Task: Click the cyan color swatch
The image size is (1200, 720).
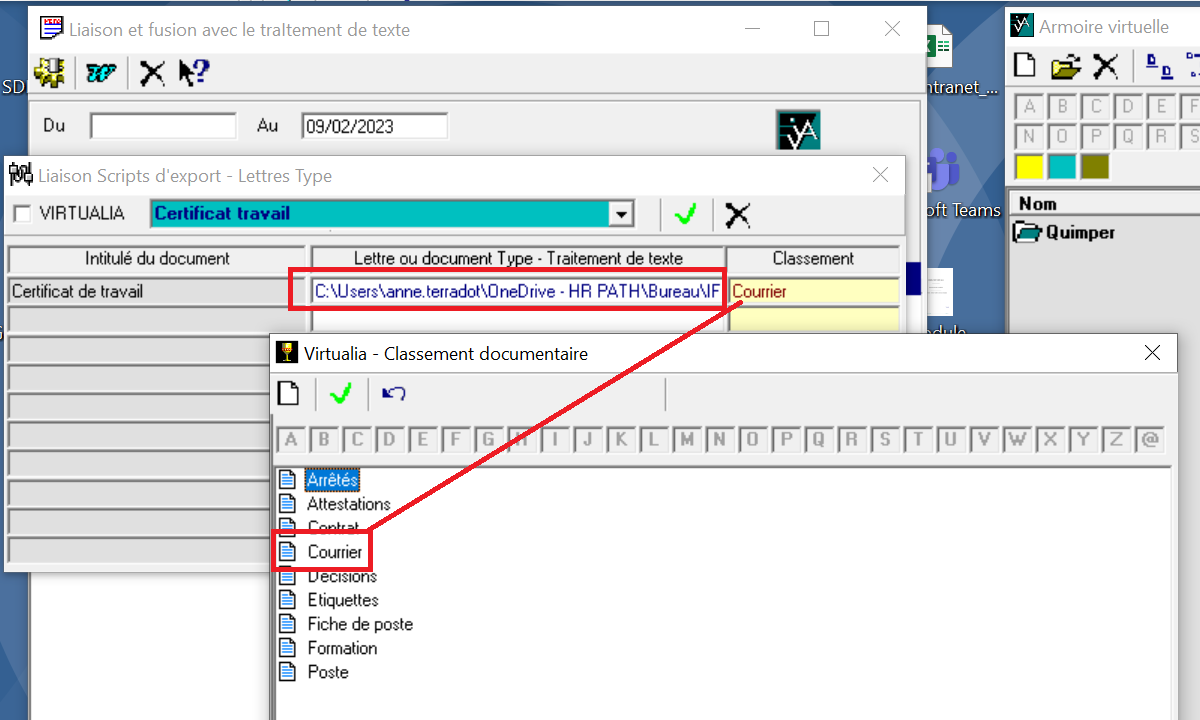Action: [1061, 166]
